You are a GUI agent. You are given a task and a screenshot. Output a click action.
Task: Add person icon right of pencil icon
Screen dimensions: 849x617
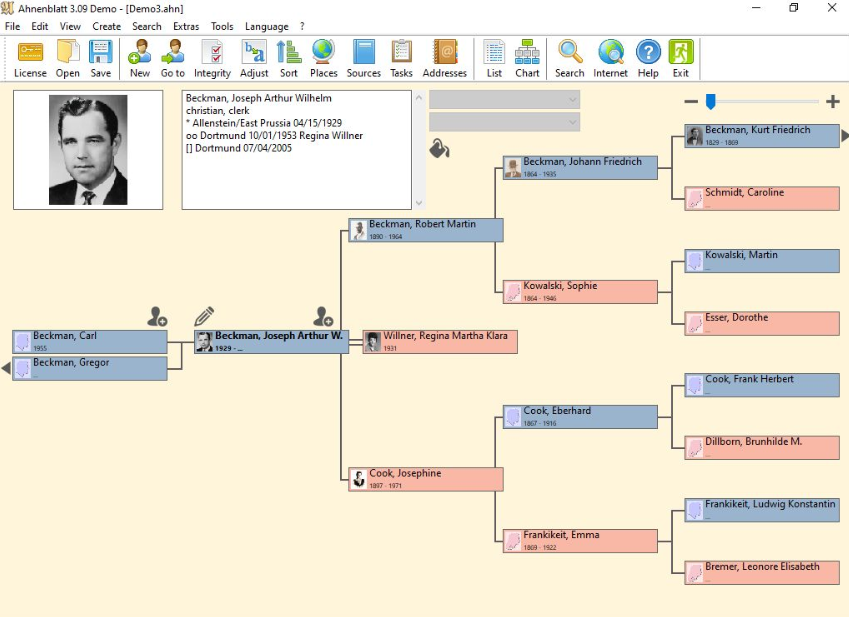323,317
